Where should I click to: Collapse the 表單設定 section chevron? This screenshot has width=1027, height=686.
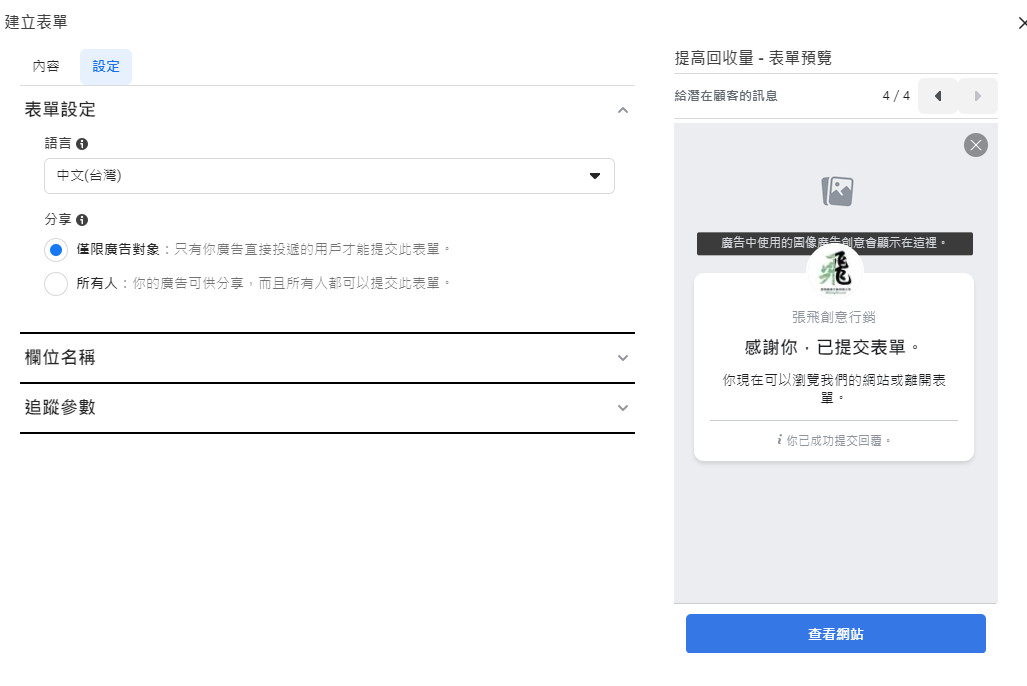(x=623, y=110)
